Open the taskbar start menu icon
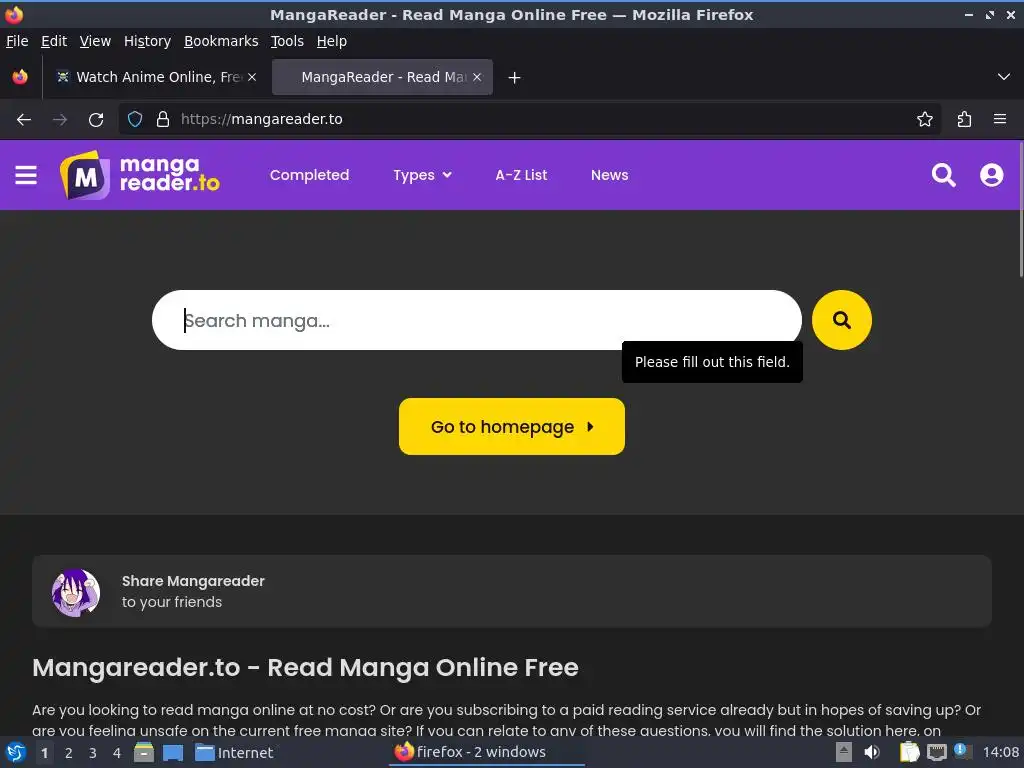The width and height of the screenshot is (1024, 768). point(16,752)
